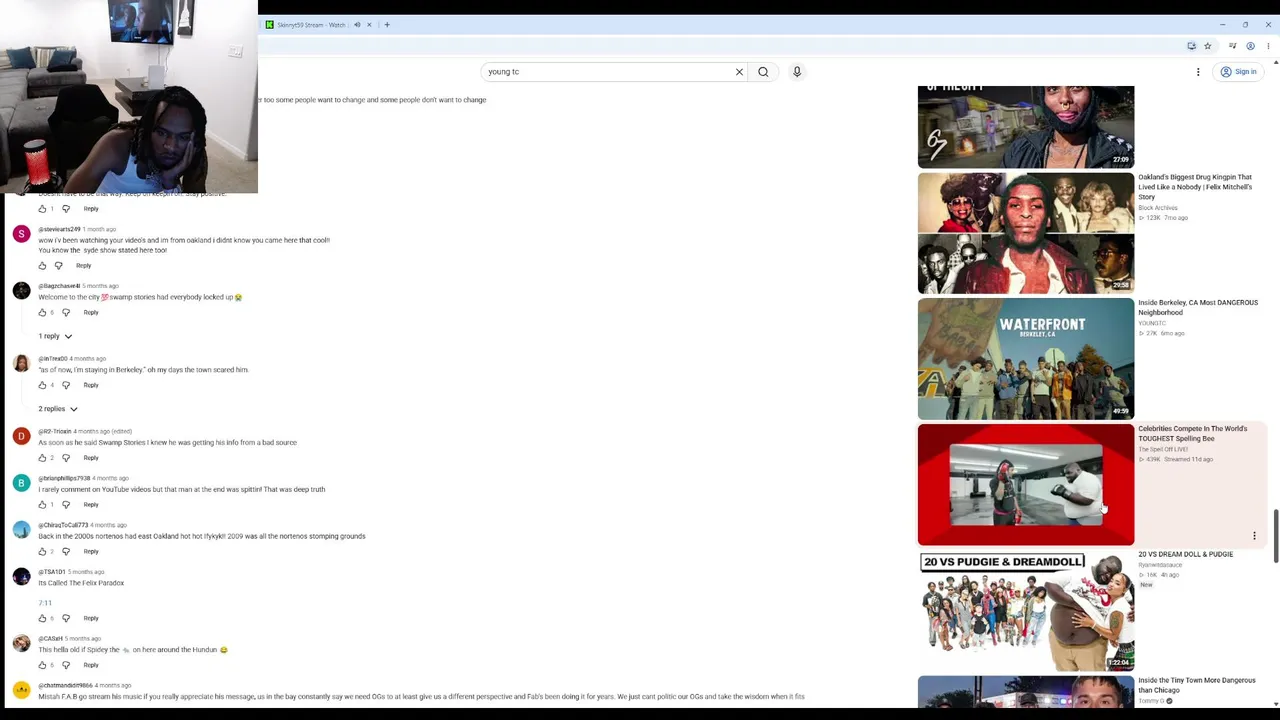Like the 'staying in Berkeley' comment

click(42, 385)
